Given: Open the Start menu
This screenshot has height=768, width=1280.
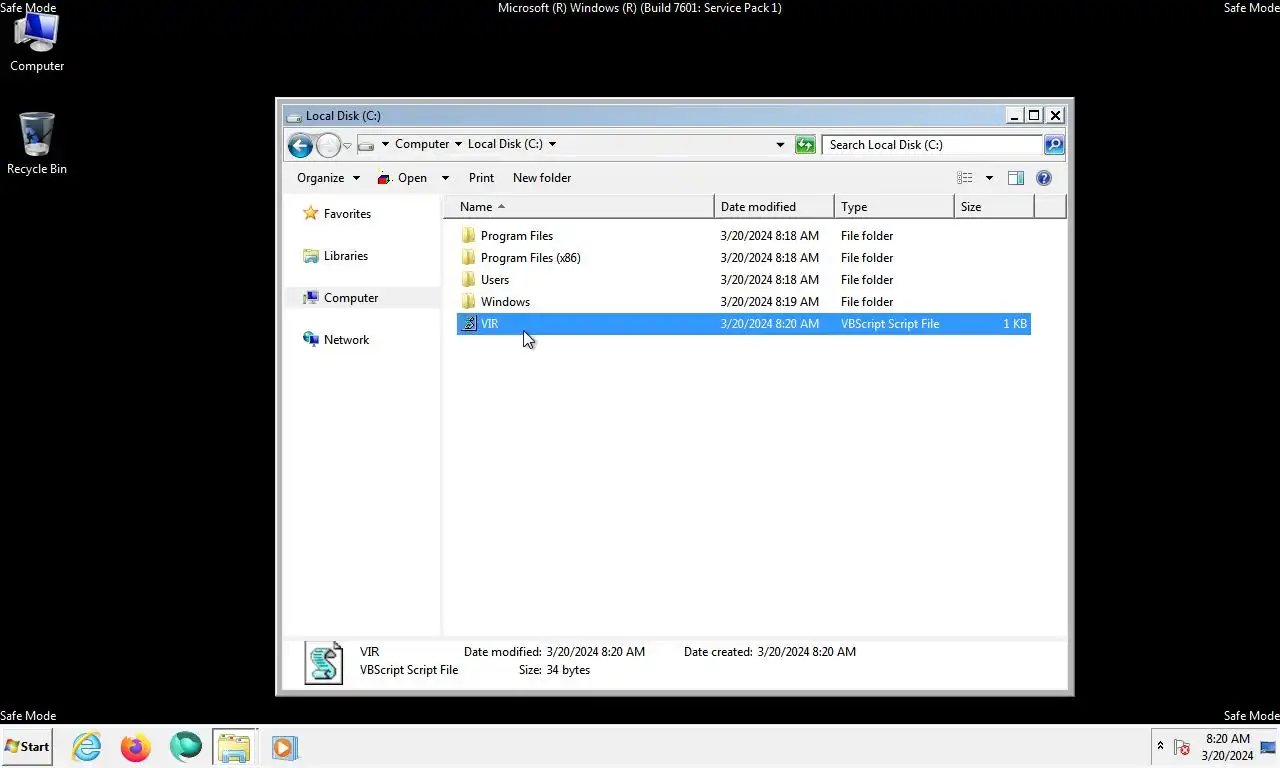Looking at the screenshot, I should [x=27, y=747].
